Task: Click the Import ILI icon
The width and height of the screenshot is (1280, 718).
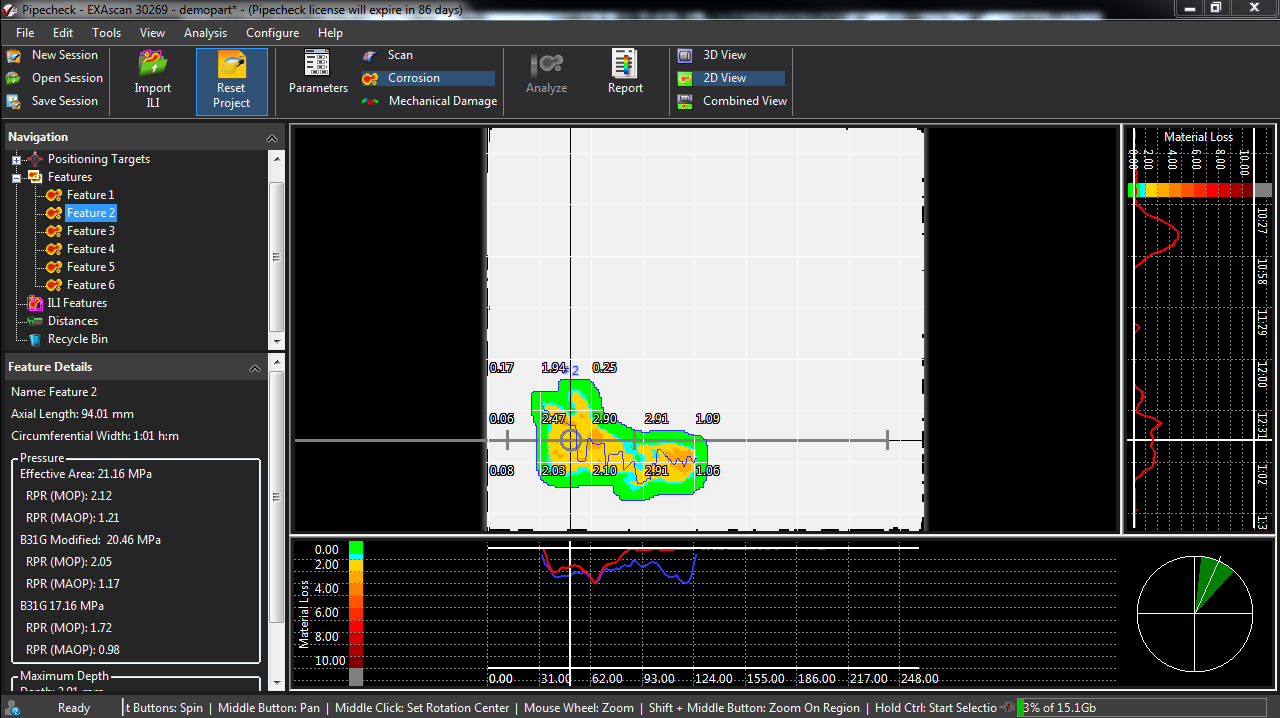Action: [x=153, y=65]
